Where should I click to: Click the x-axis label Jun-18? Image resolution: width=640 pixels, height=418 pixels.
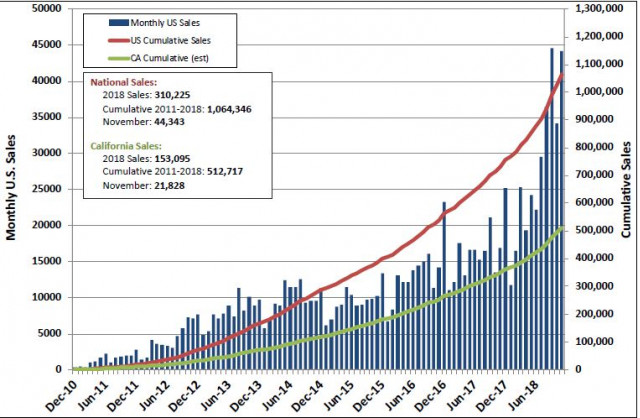[x=524, y=396]
